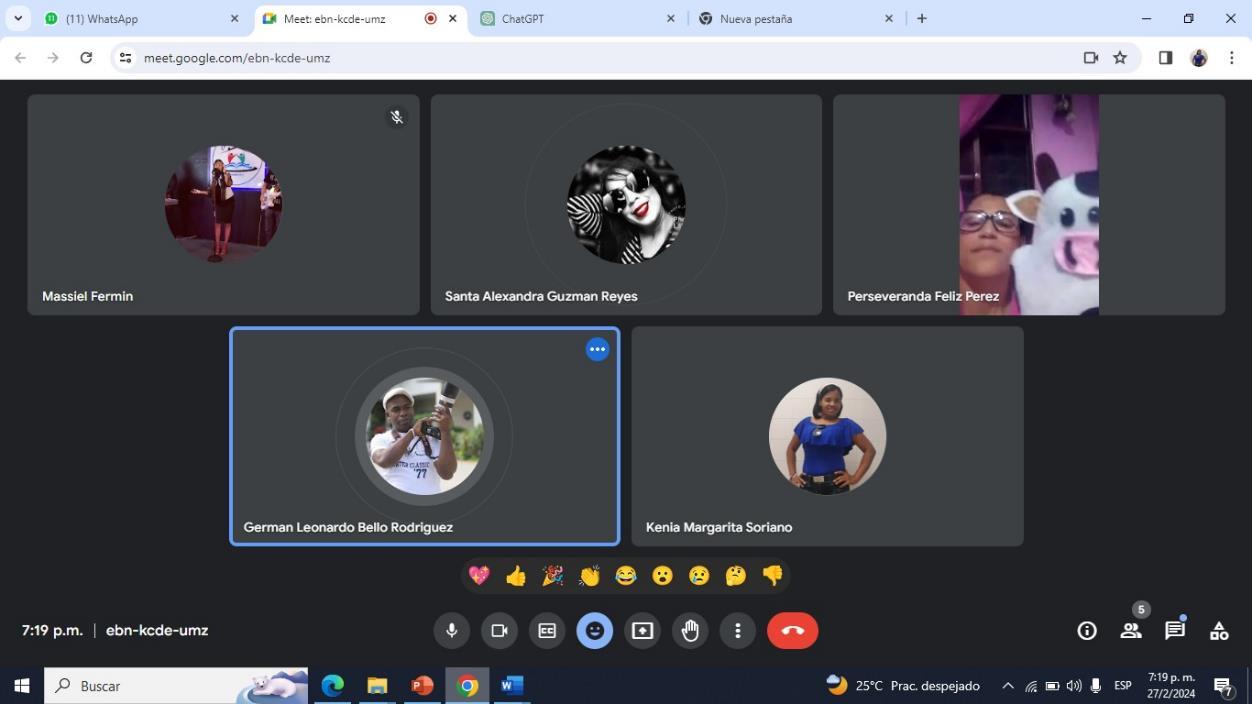
Task: Click the address bar URL
Action: coord(237,58)
